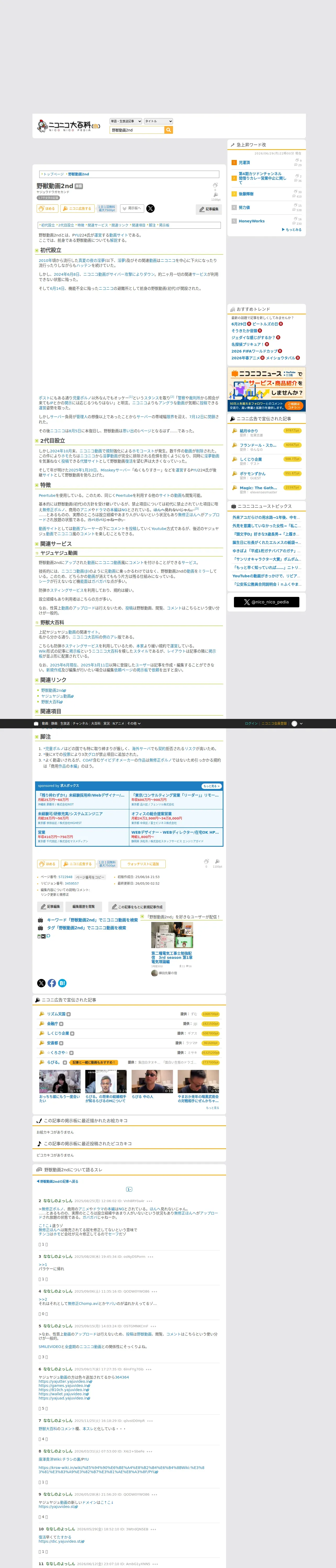Screen dimensions: 336x1568
Task: Click the pencil 記事編集 button at top
Action: (209, 209)
